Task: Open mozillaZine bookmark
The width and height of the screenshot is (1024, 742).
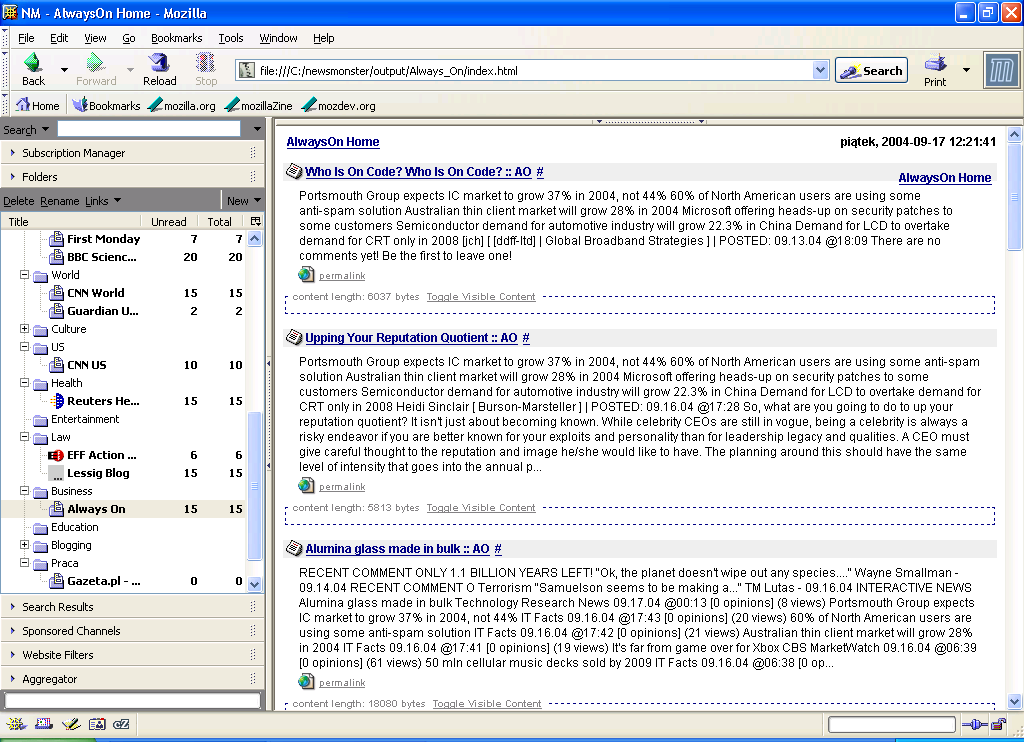Action: 259,105
